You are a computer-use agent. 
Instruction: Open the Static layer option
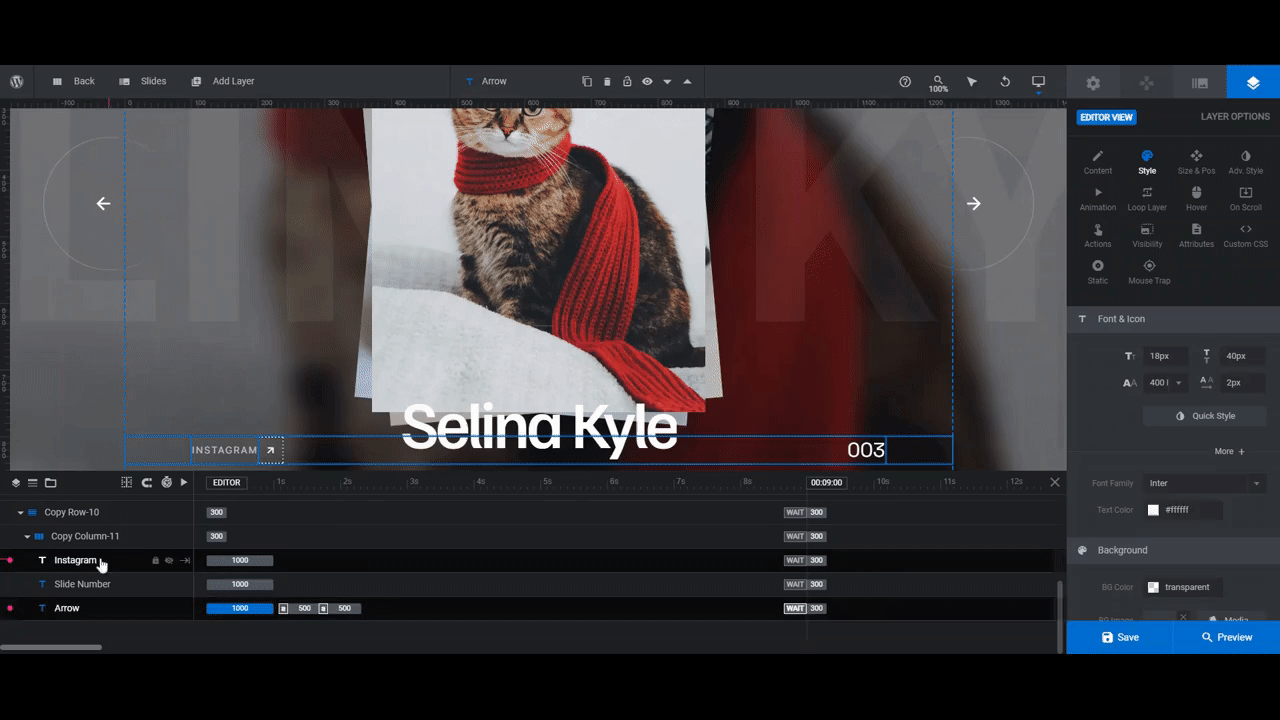[x=1098, y=272]
